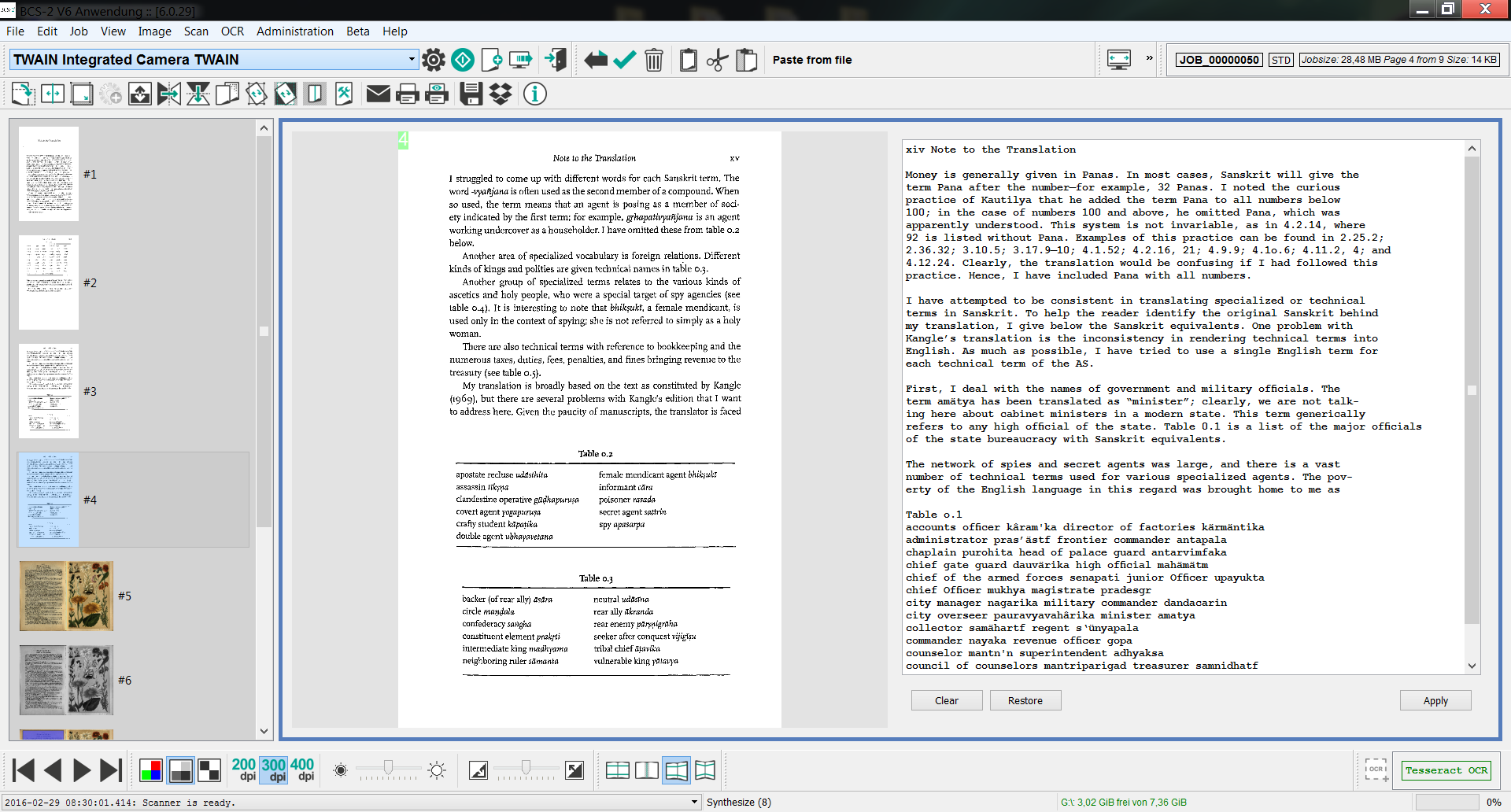Open scanner settings gear icon
This screenshot has height=812, width=1511.
(434, 60)
